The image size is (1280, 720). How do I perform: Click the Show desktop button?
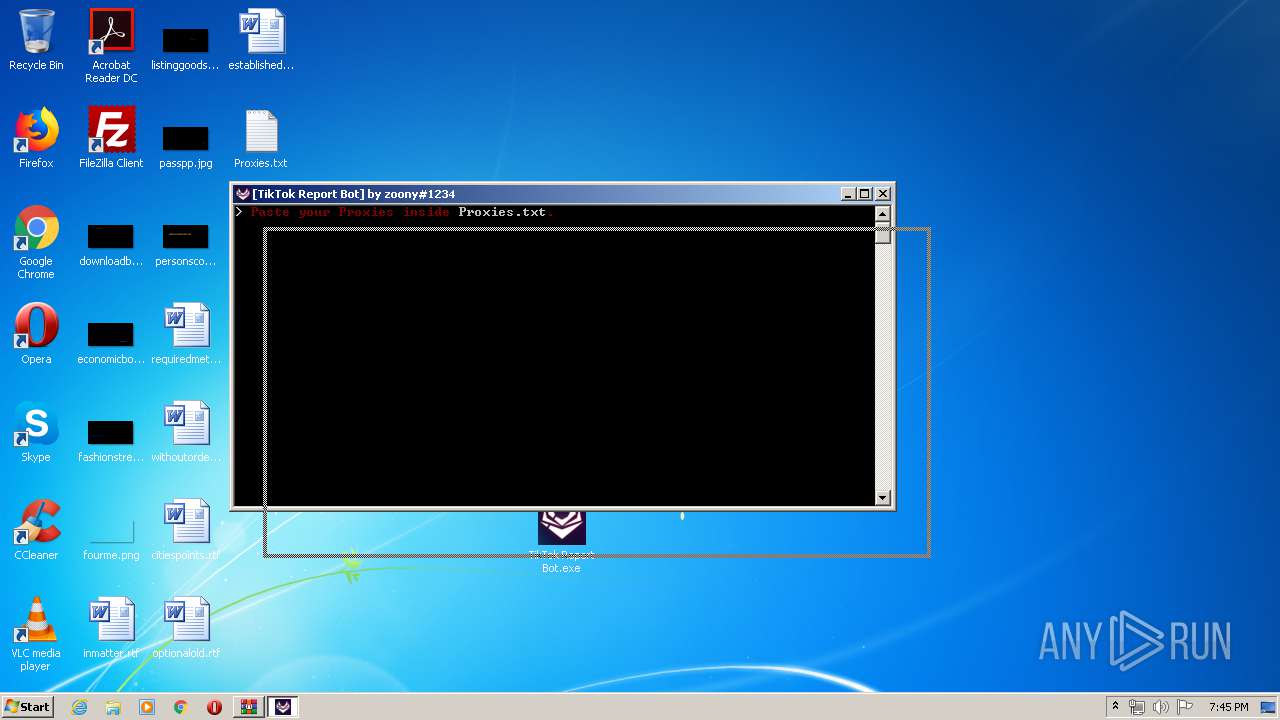1269,707
